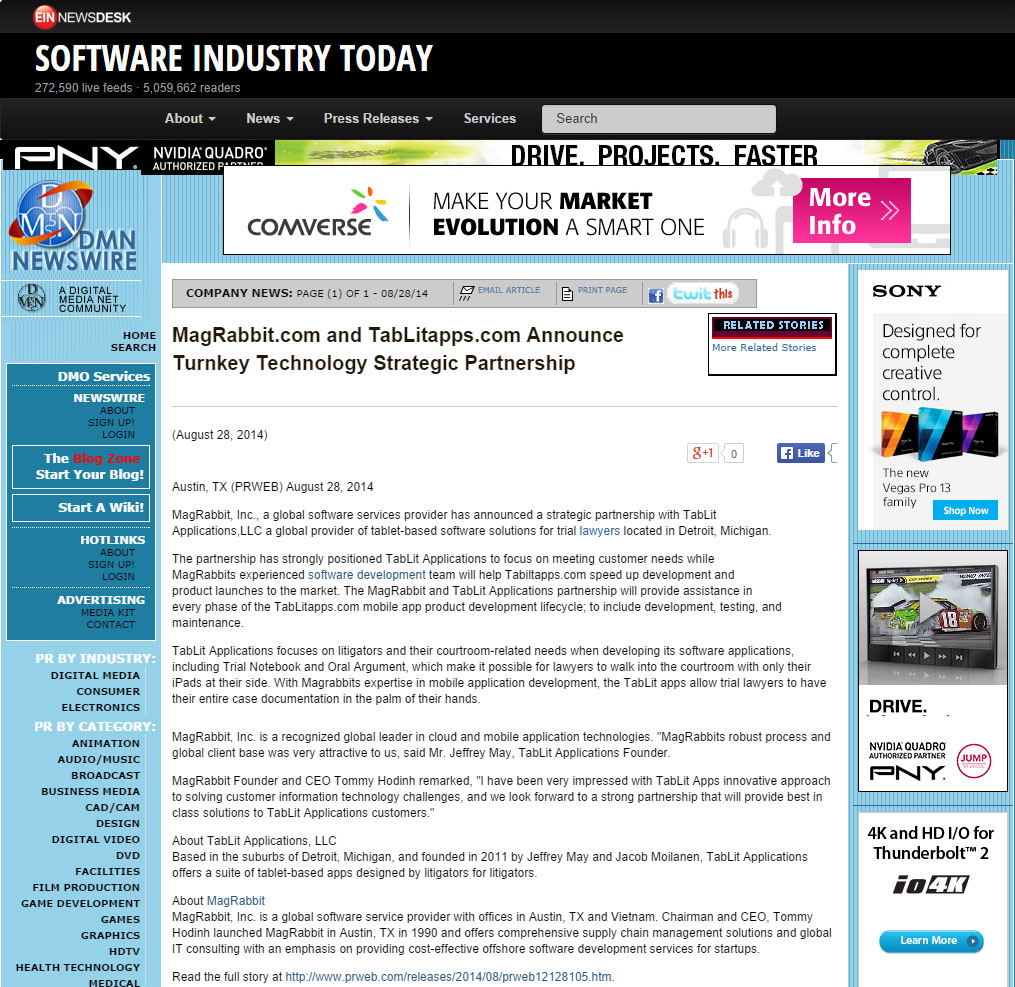The image size is (1015, 987).
Task: Click Shop Now in Sony ad
Action: 965,511
